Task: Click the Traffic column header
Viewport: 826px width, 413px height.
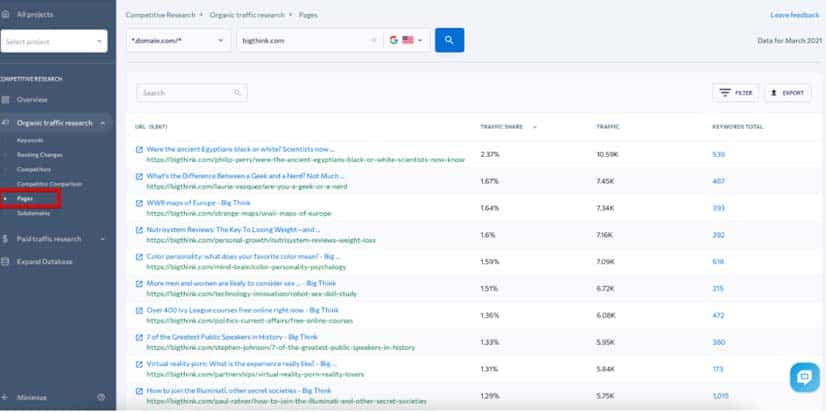Action: pos(607,127)
